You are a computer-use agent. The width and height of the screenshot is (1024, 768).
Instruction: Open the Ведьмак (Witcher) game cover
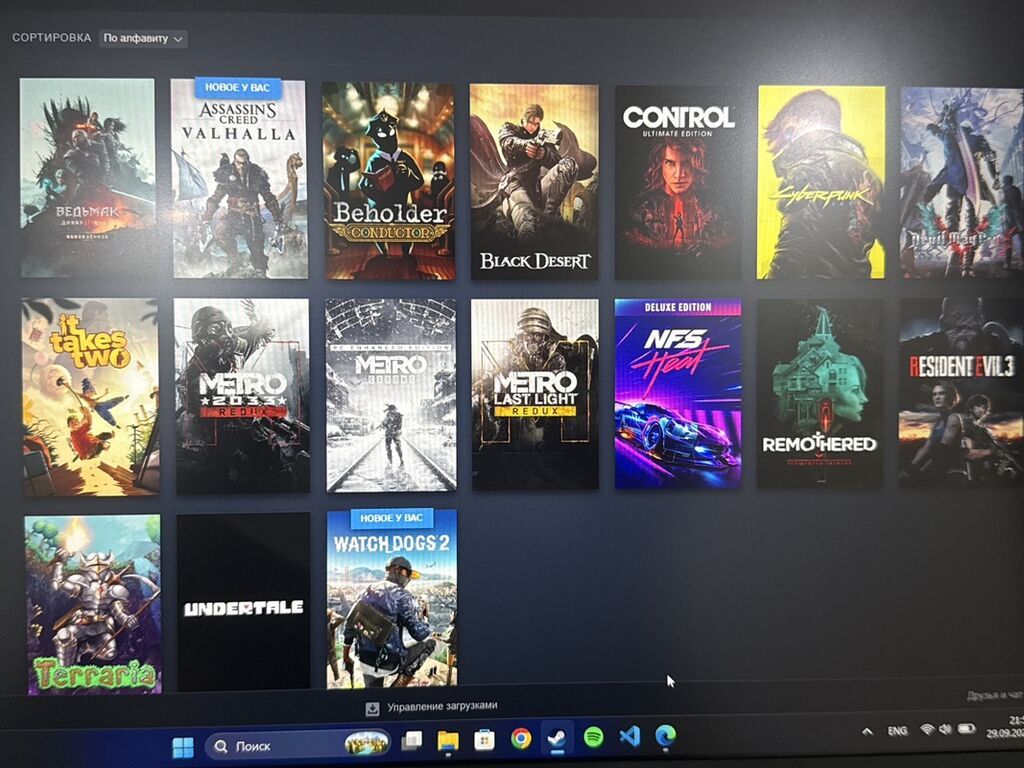[88, 178]
